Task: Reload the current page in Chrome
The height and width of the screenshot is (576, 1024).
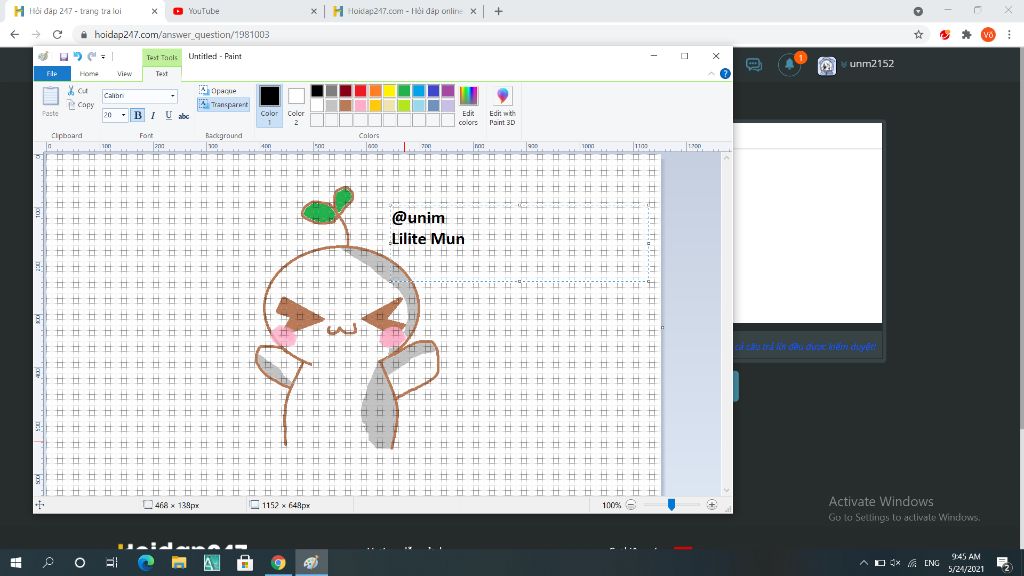Action: coord(57,35)
